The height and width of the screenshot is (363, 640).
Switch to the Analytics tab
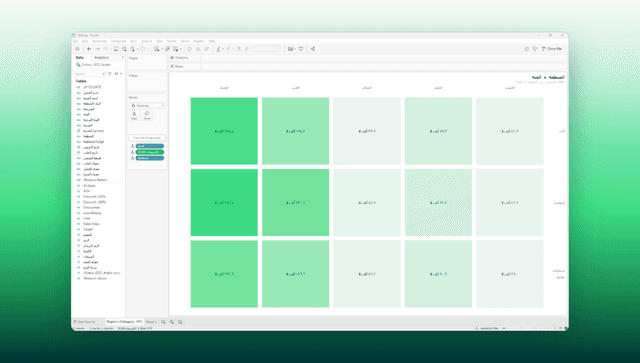pyautogui.click(x=101, y=58)
